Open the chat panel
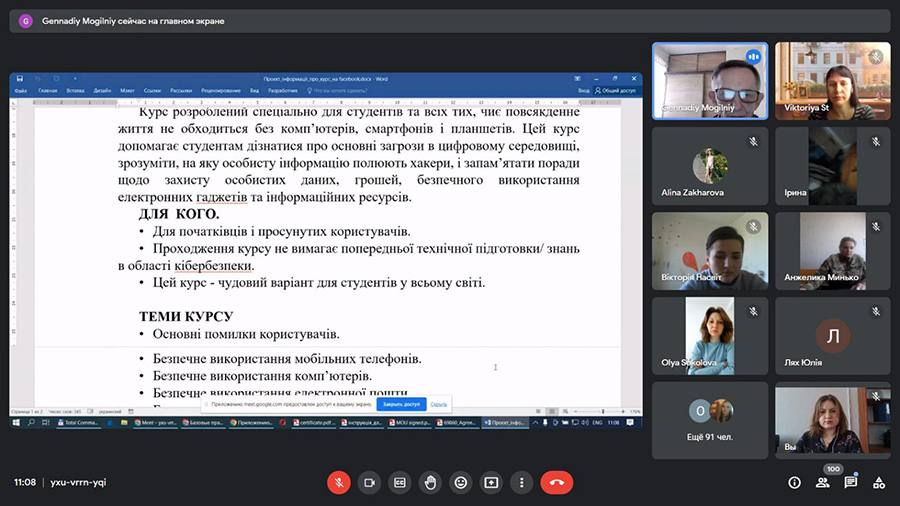 click(851, 482)
